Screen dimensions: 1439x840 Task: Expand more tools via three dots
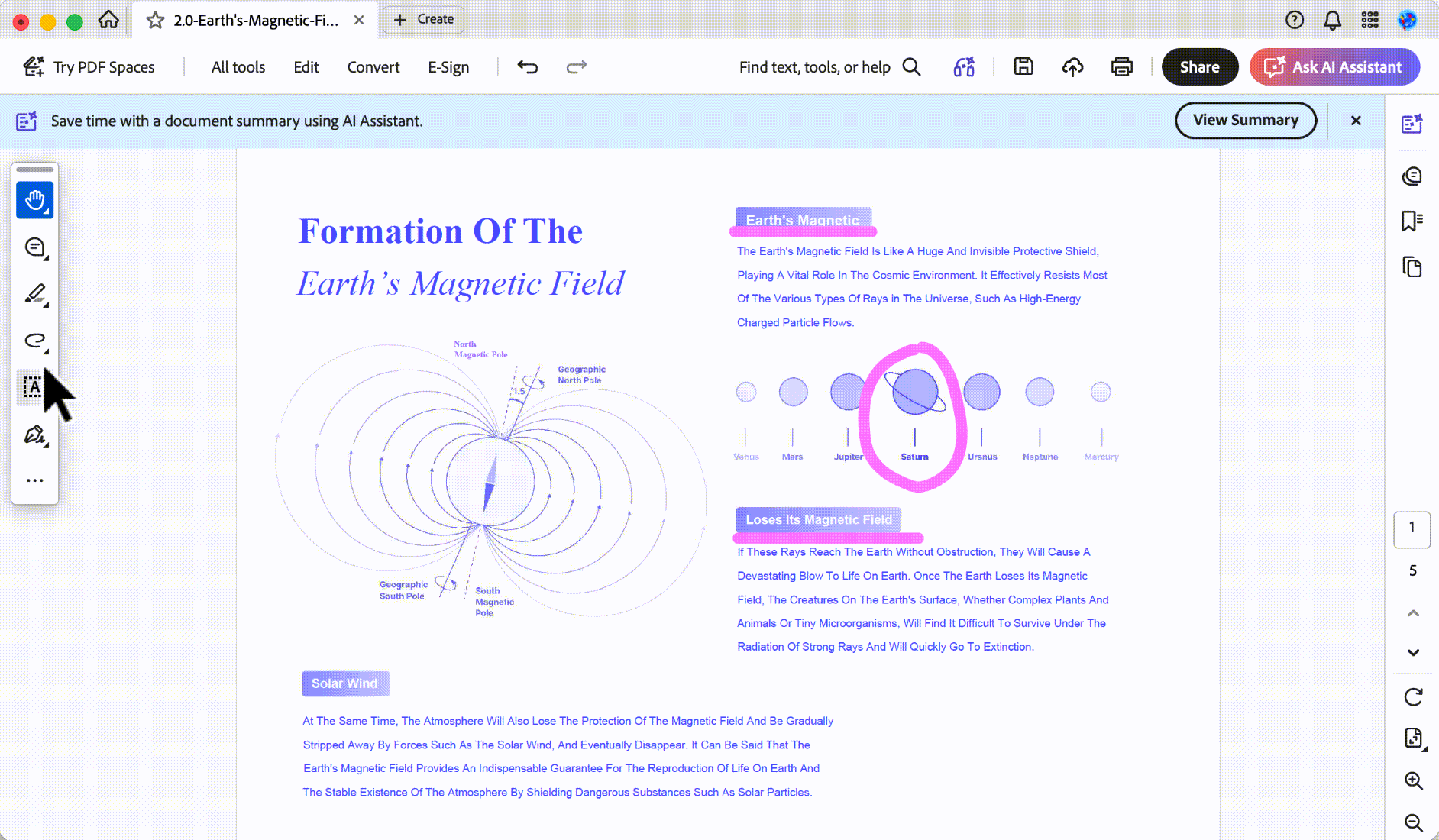[x=35, y=480]
